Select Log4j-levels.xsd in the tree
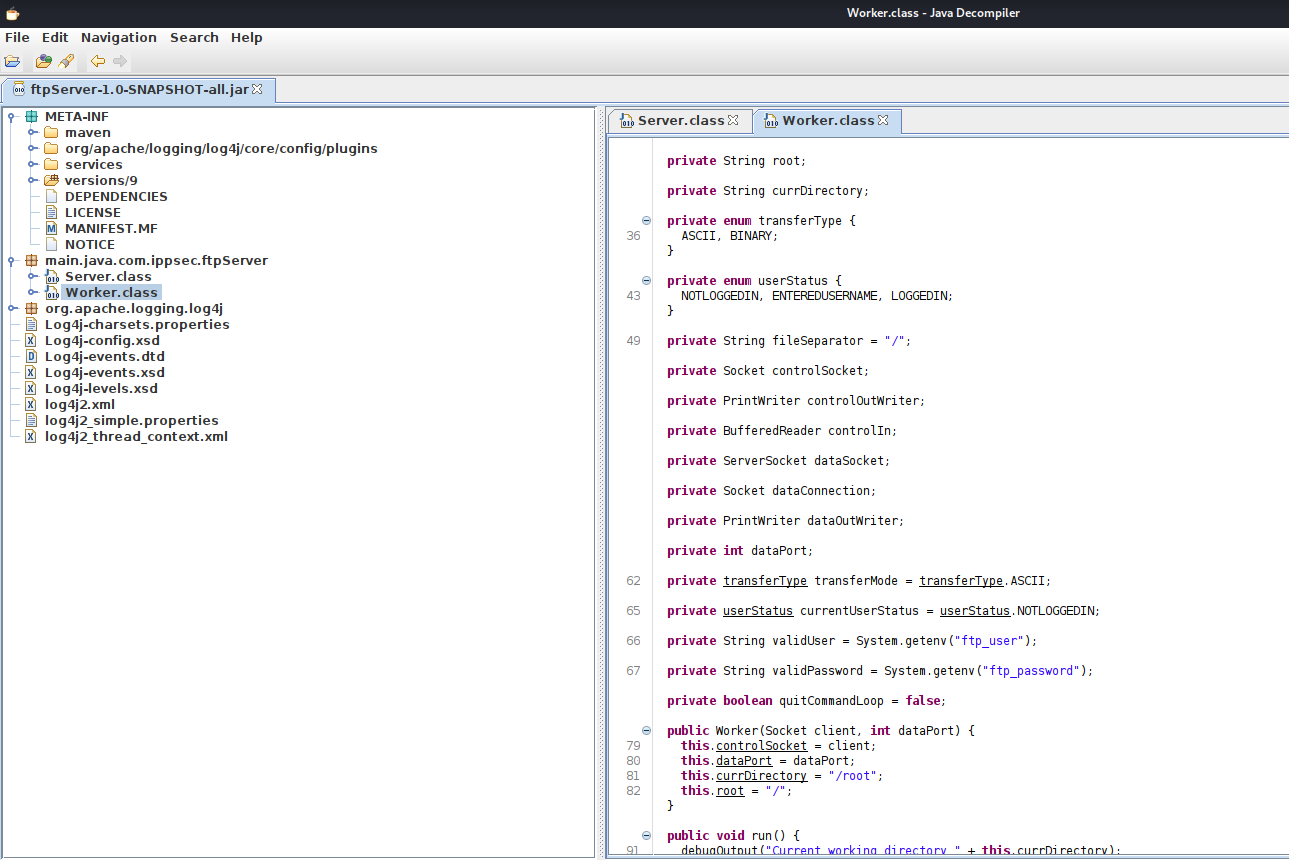1289x860 pixels. (x=101, y=388)
